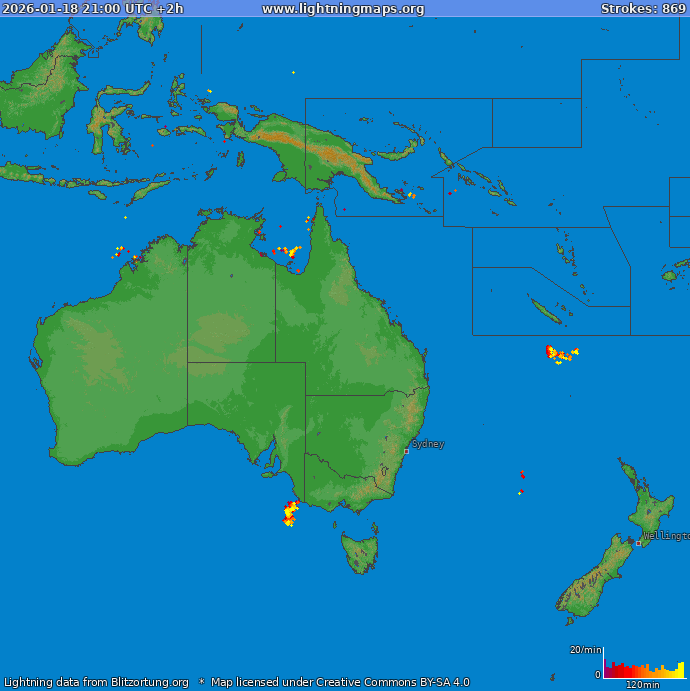Select the large lightning cluster south of Victoria

pyautogui.click(x=290, y=512)
